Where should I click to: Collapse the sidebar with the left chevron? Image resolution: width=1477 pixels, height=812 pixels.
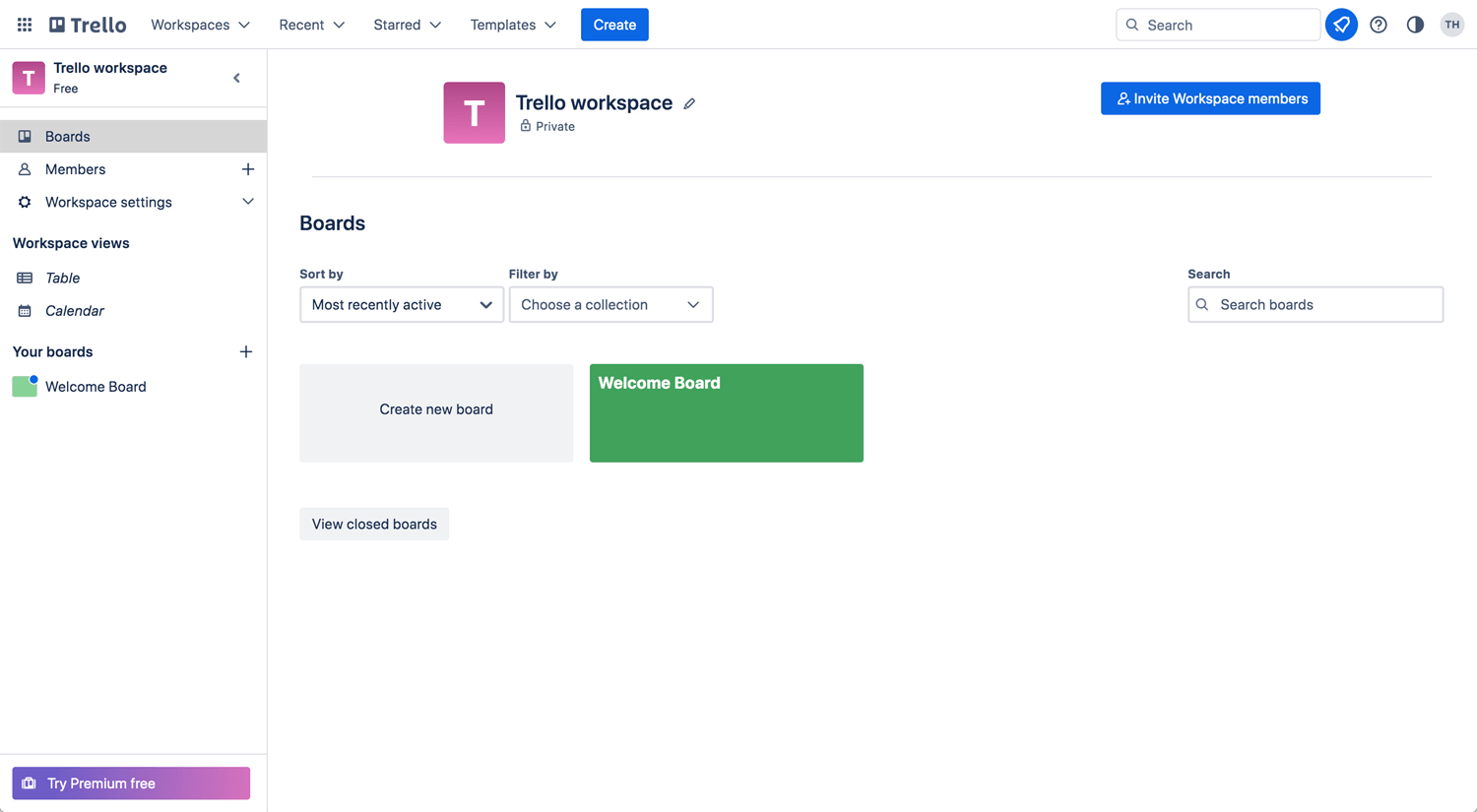coord(236,78)
